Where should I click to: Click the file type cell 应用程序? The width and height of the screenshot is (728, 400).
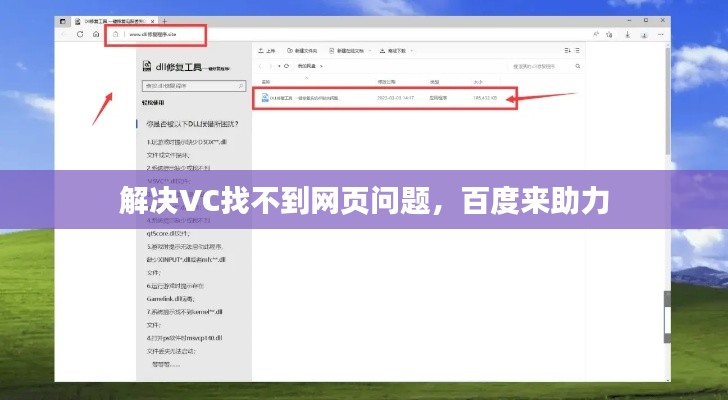tap(438, 98)
